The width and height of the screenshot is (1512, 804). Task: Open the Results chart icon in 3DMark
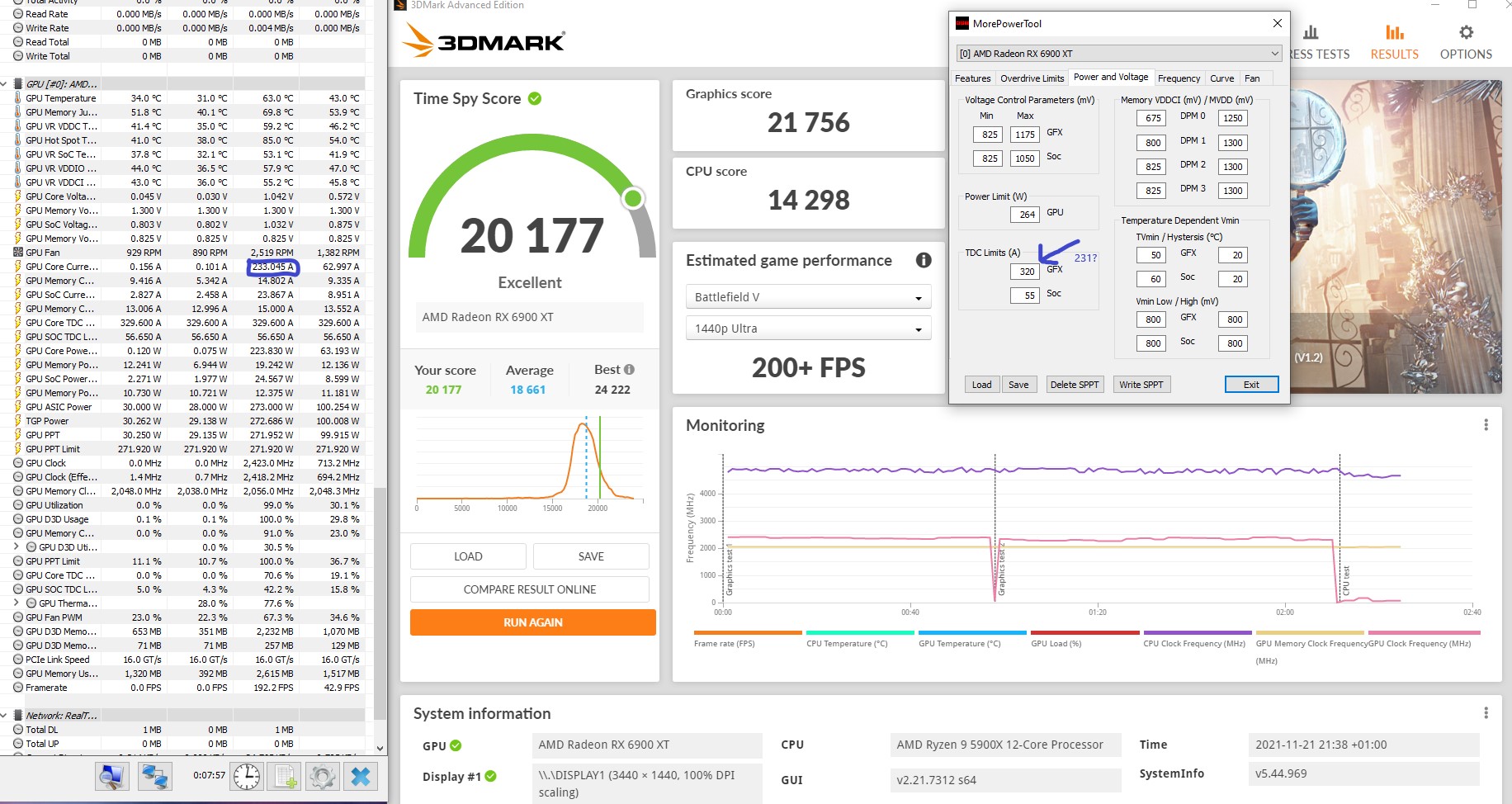coord(1395,33)
